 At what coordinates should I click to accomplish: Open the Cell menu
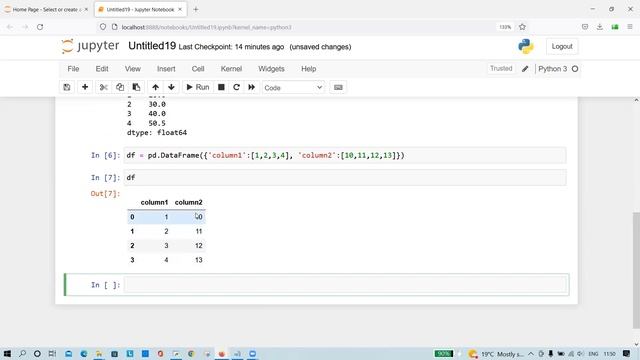(198, 69)
